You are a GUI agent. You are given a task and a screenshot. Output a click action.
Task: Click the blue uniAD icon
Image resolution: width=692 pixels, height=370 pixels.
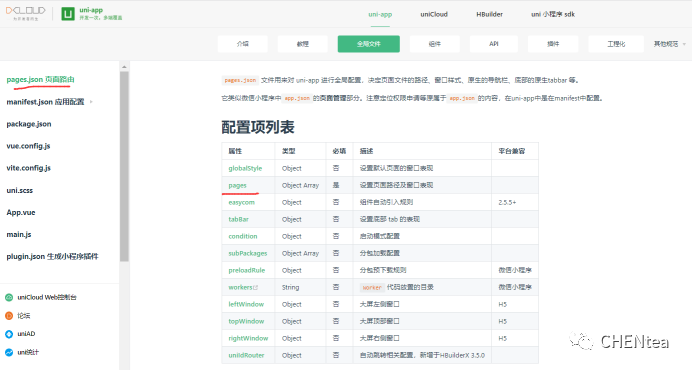tap(9, 334)
